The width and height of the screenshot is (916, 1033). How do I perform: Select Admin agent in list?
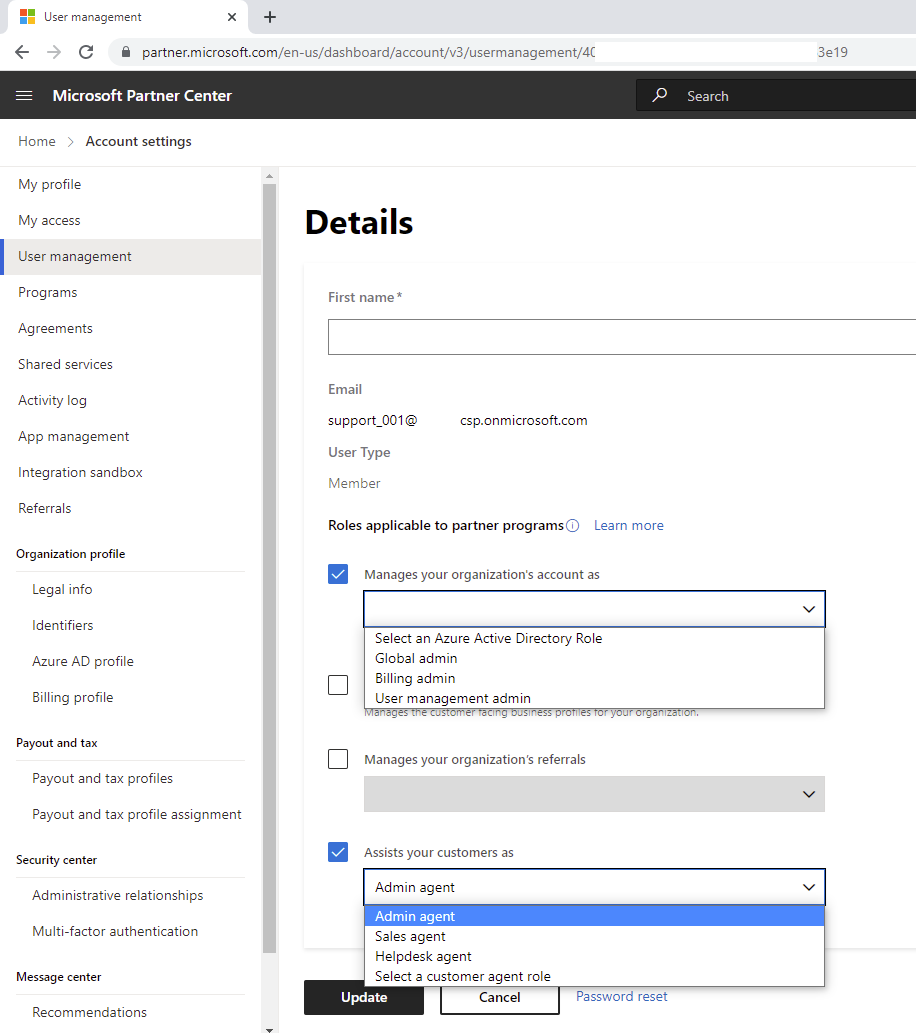(594, 916)
